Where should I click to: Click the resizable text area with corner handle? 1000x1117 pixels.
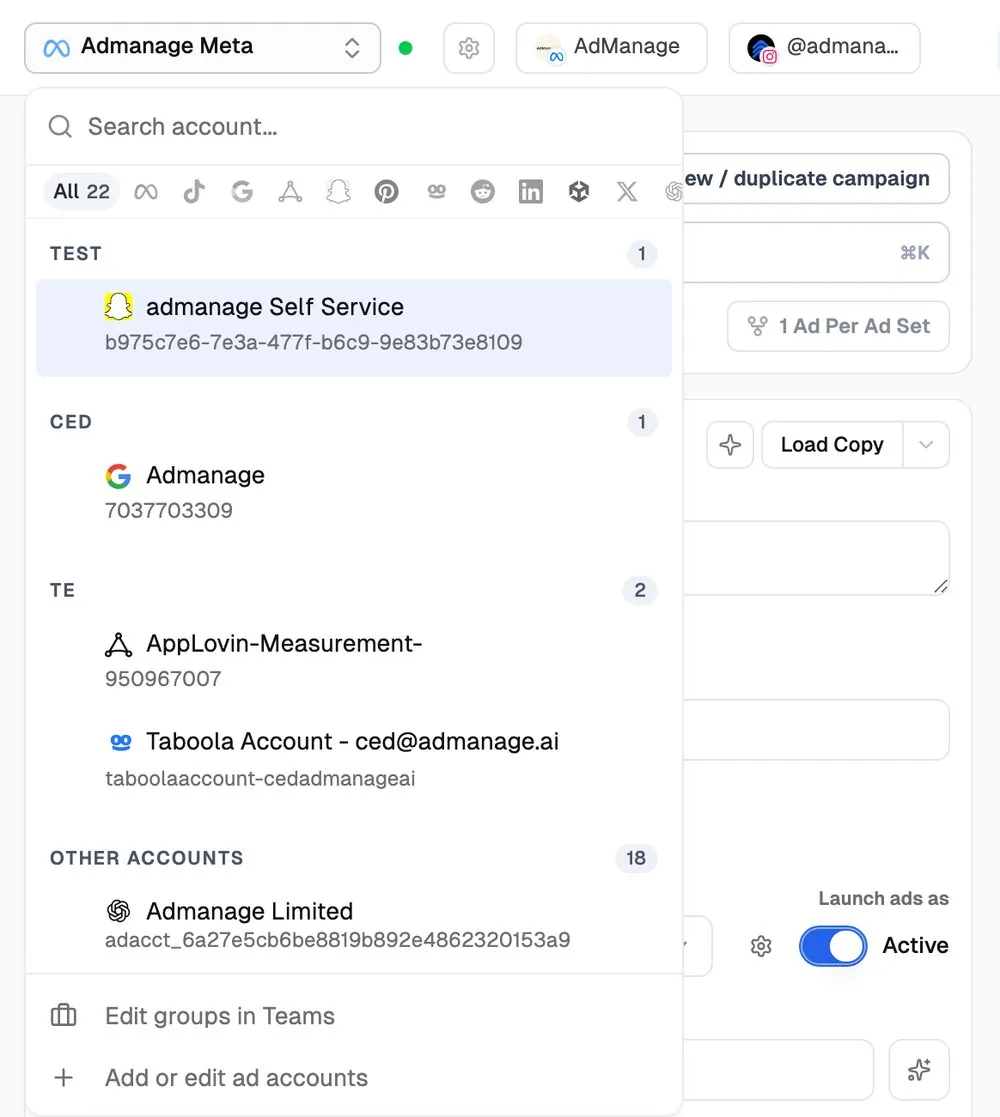click(816, 558)
